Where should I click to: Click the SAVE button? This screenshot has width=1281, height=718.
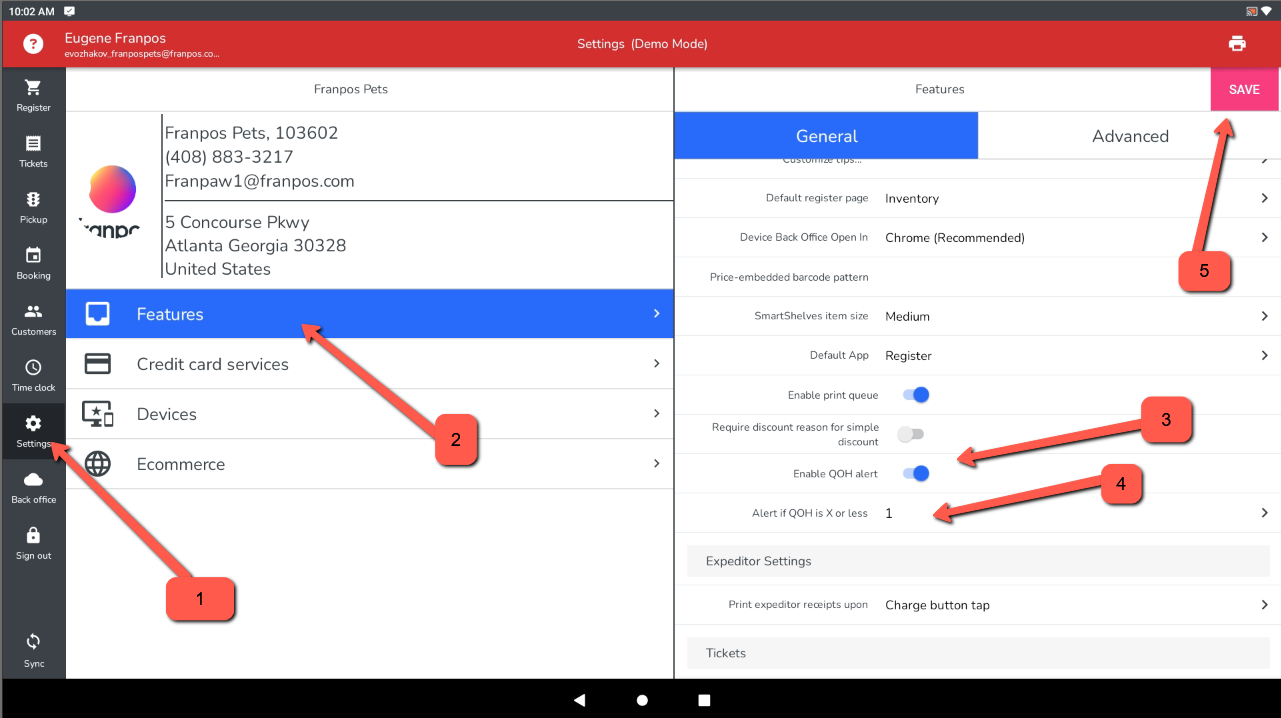point(1244,89)
